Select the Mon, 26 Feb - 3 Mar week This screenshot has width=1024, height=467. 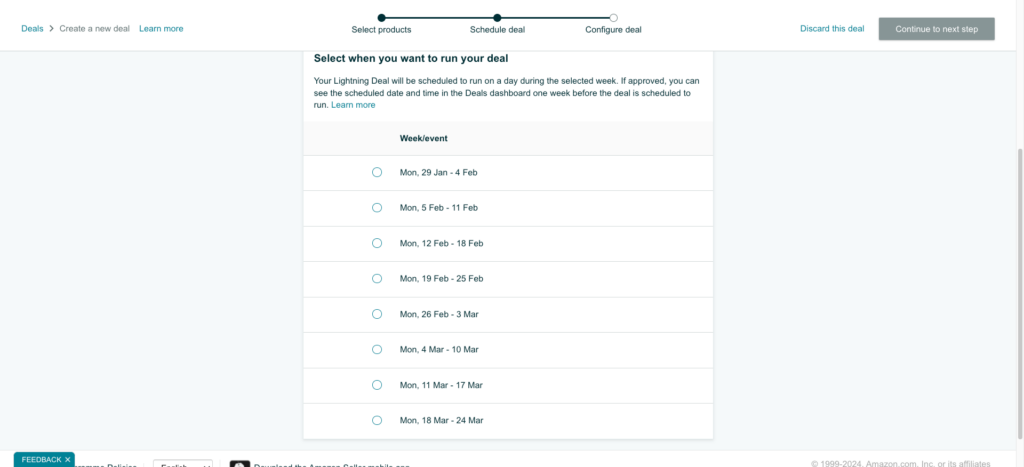[x=377, y=314]
